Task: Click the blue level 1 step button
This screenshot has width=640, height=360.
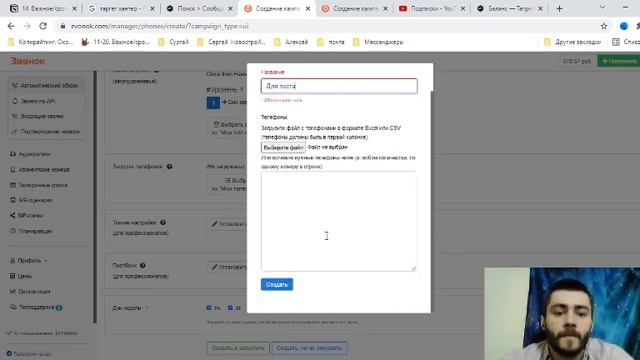Action: pyautogui.click(x=213, y=102)
